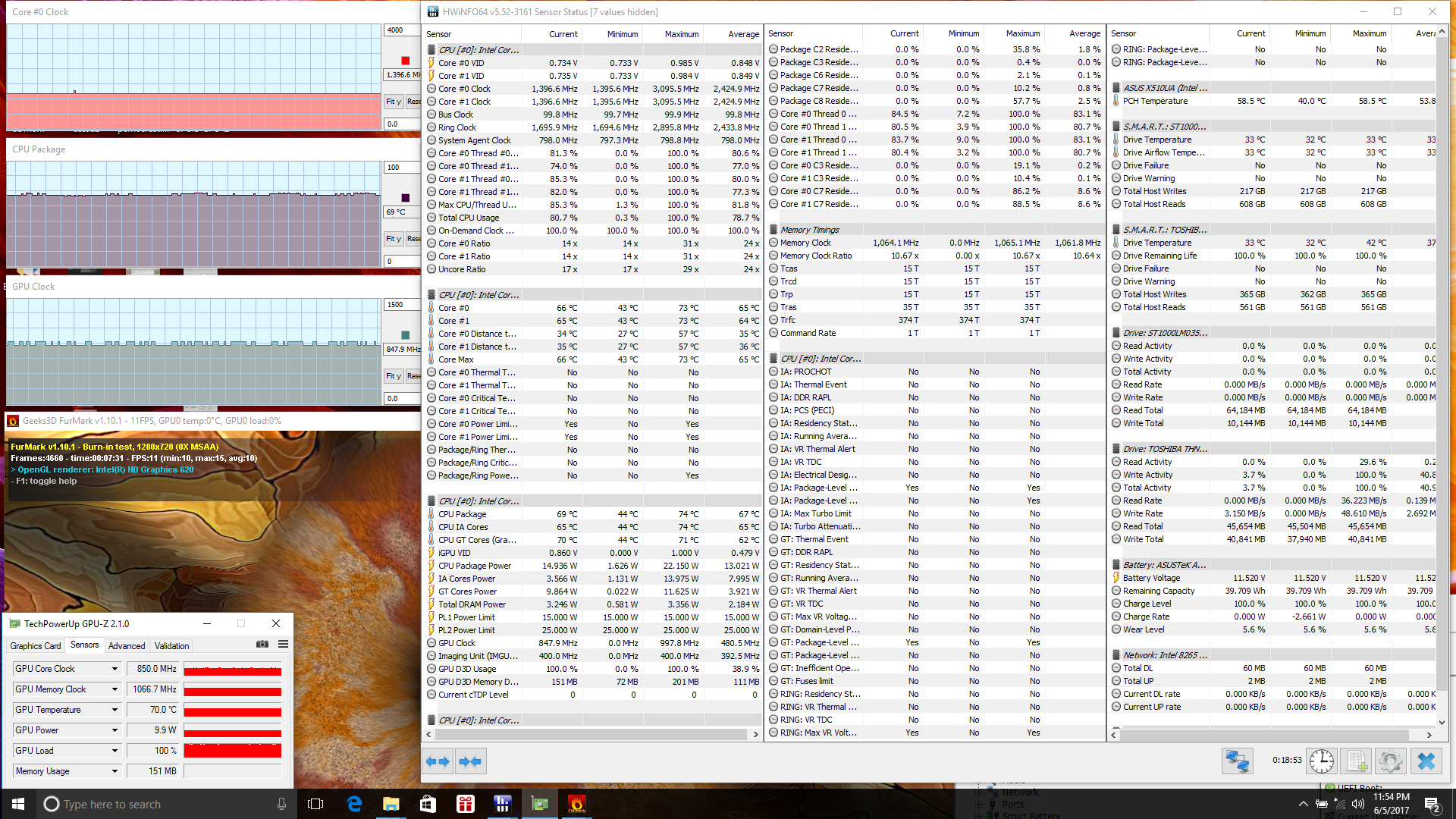The height and width of the screenshot is (819, 1456).
Task: Open File Explorer from the taskbar
Action: (391, 804)
